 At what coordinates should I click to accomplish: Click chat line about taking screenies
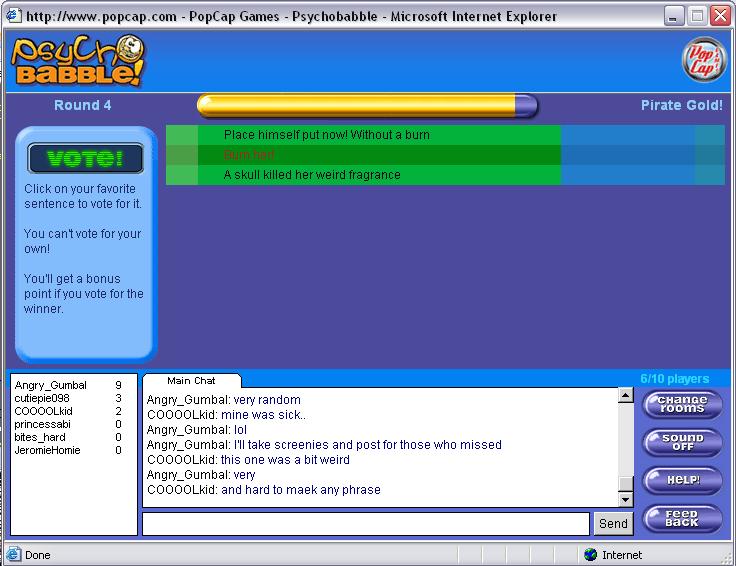(x=324, y=445)
